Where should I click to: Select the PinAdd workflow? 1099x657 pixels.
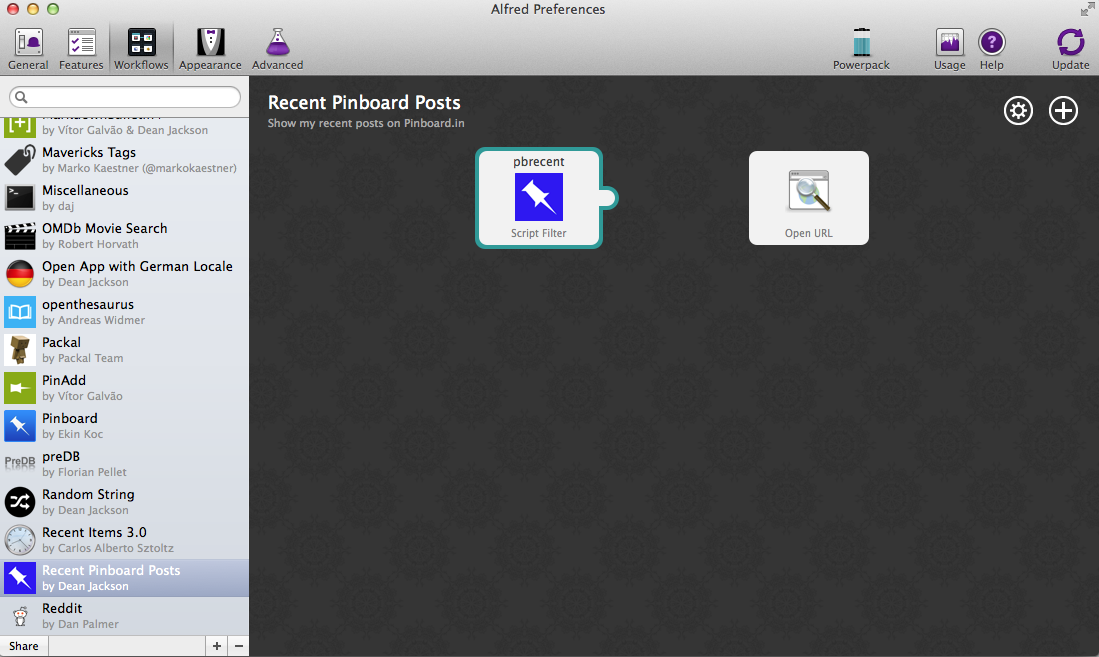[x=125, y=388]
